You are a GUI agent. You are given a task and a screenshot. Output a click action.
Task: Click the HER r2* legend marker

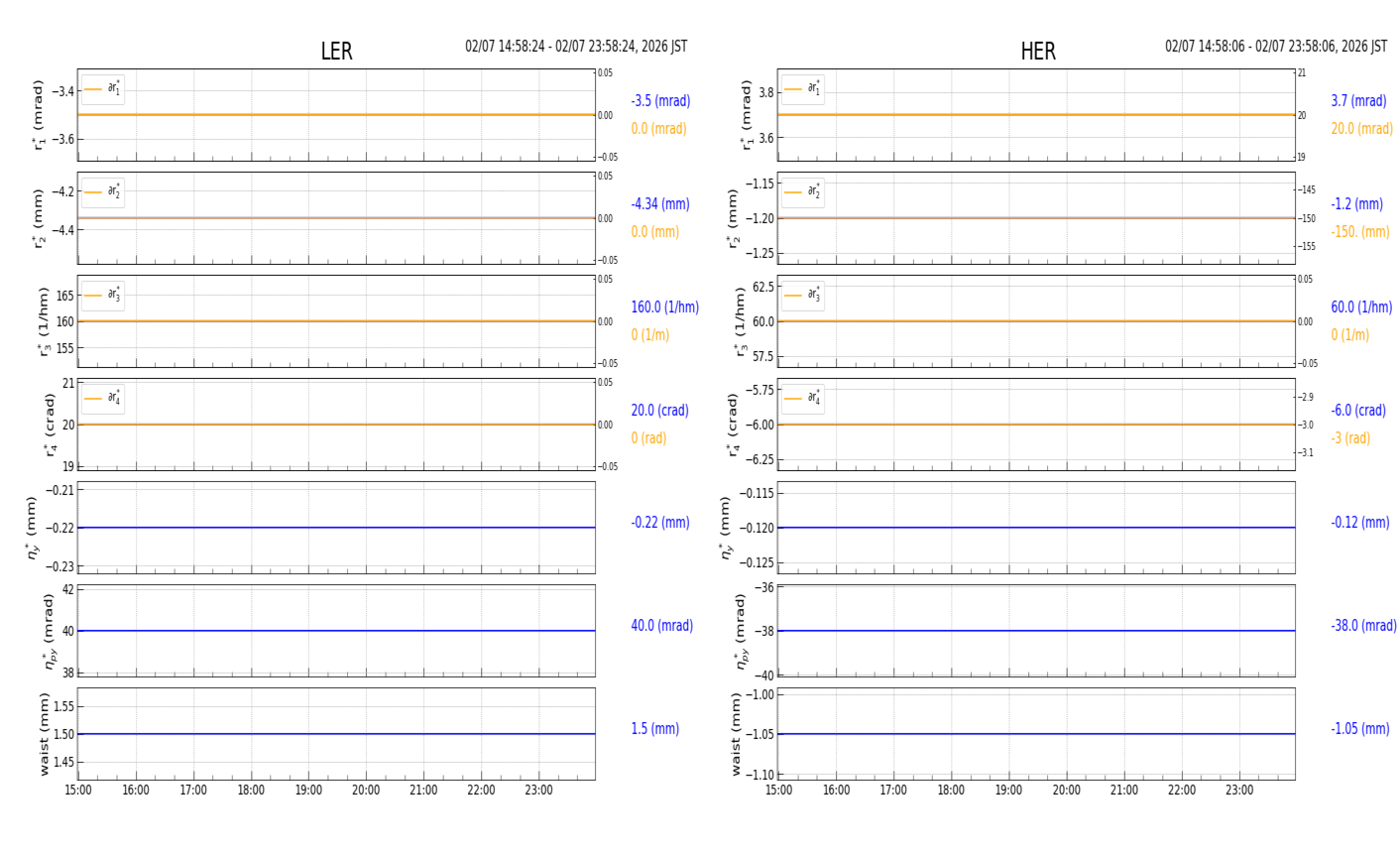[x=793, y=192]
